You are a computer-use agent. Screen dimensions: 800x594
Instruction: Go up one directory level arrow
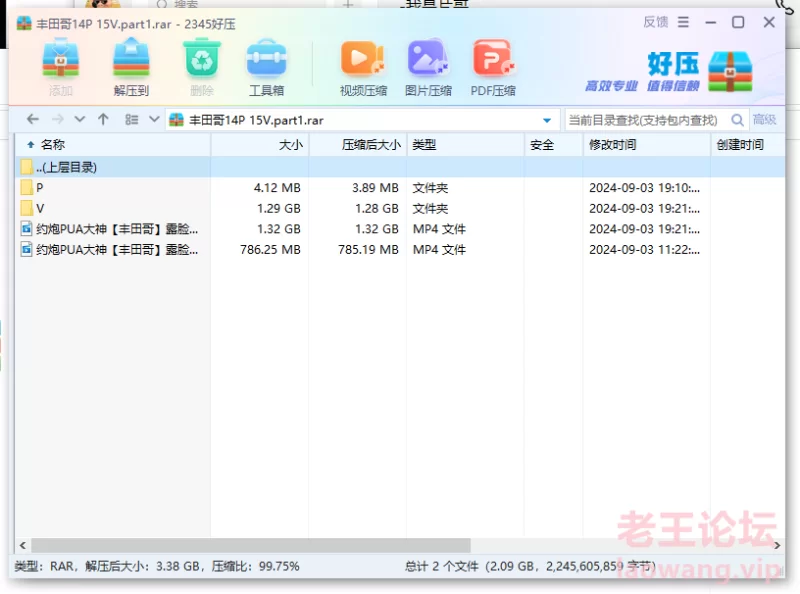point(103,119)
